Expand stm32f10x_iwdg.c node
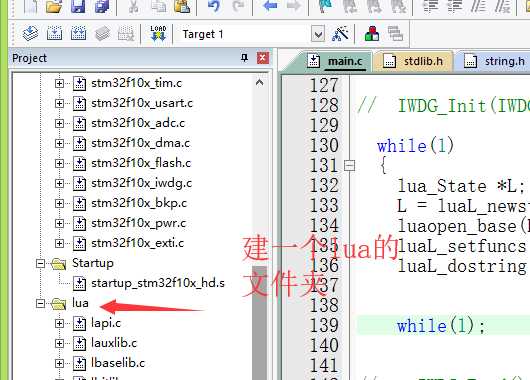Screen dimensions: 530x380 pyautogui.click(x=59, y=183)
